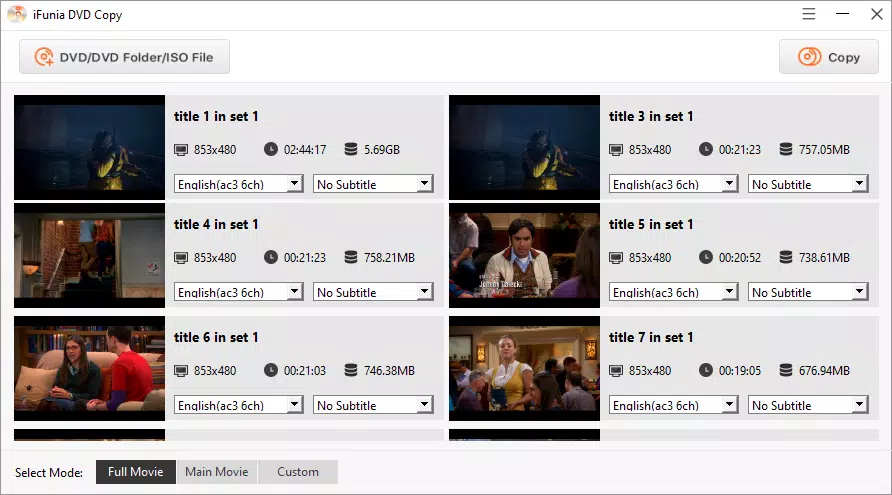Screen dimensions: 892x495
Task: Select Full Movie mode
Action: pos(135,472)
